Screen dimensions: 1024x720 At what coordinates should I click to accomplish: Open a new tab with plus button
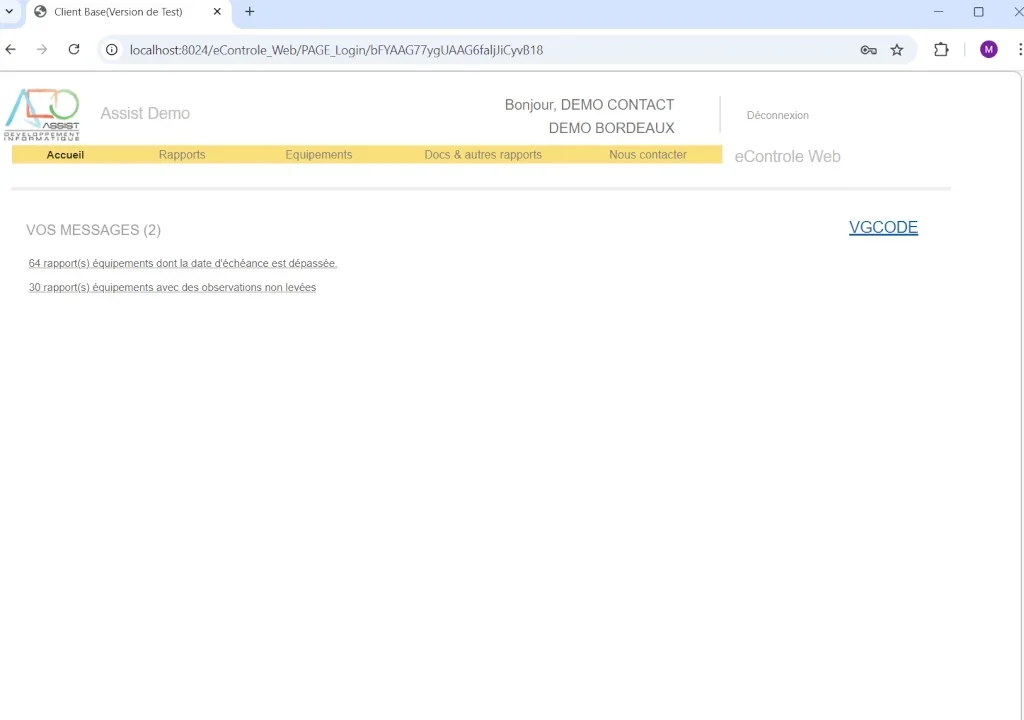pos(250,12)
